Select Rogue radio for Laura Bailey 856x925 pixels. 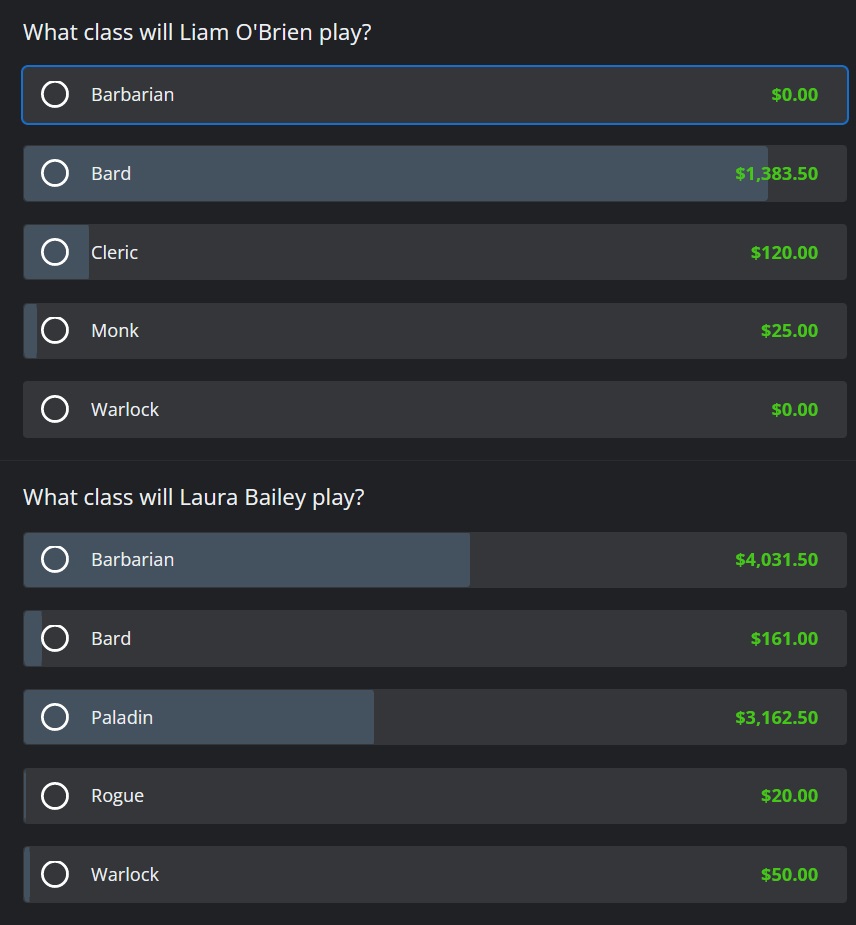coord(55,796)
